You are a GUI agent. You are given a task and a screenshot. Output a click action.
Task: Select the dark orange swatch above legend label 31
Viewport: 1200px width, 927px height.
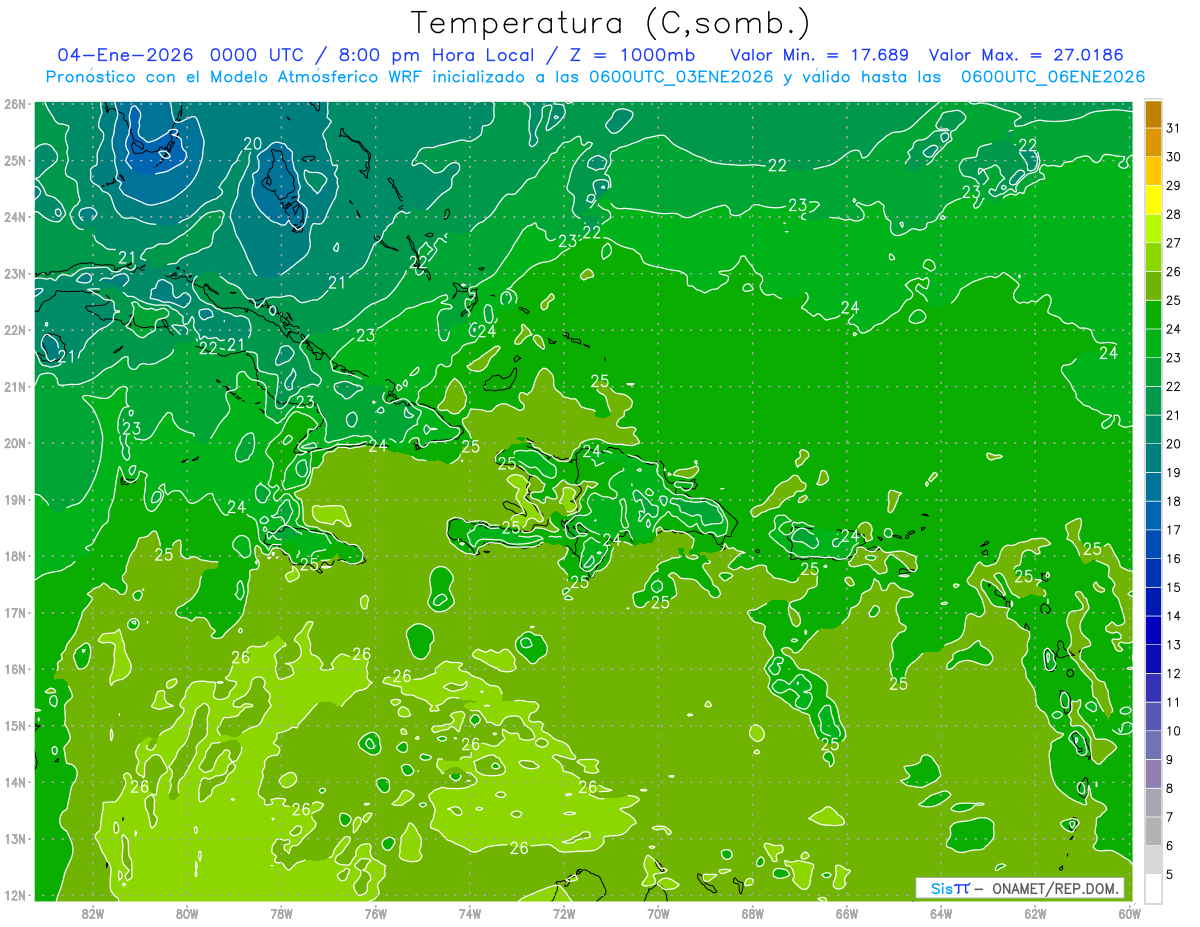pyautogui.click(x=1153, y=114)
